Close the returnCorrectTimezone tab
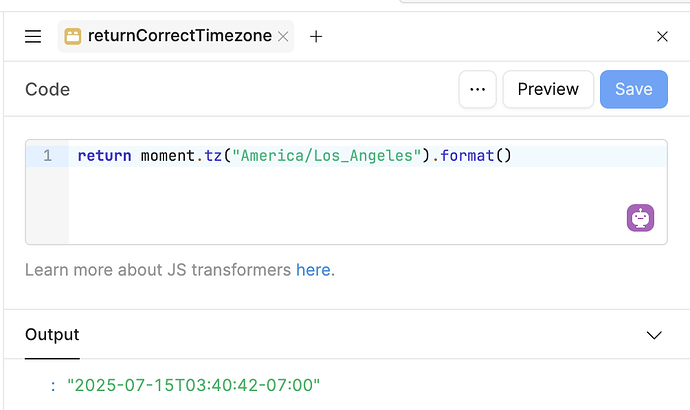 point(283,37)
